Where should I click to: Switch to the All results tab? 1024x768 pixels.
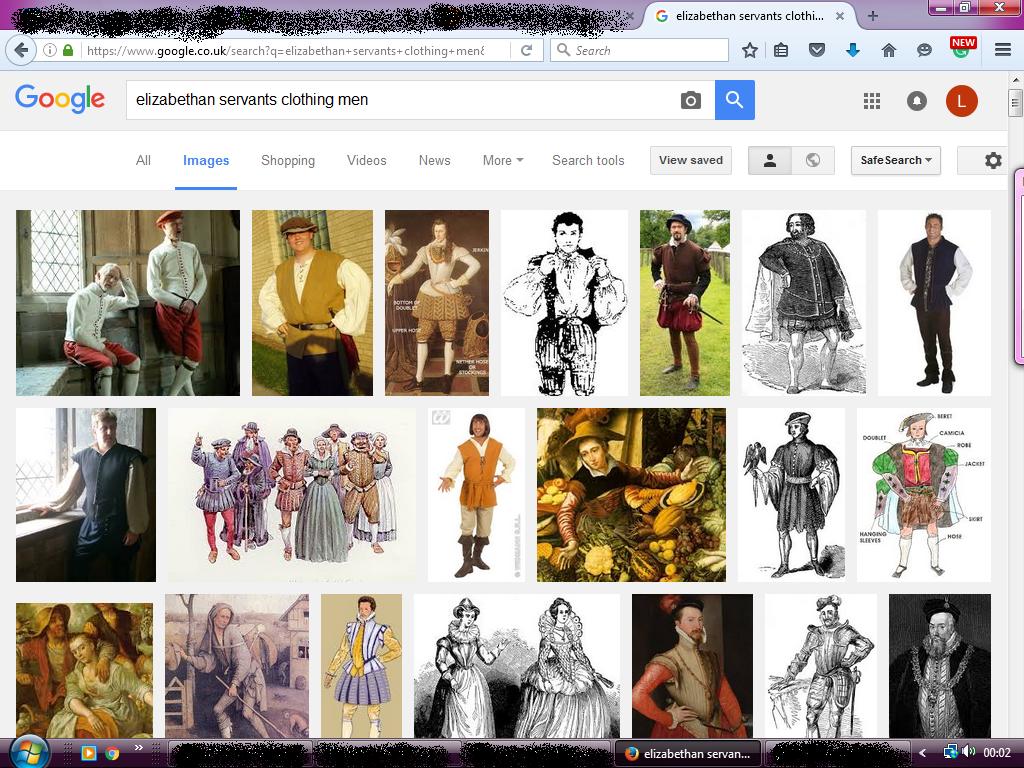point(143,161)
